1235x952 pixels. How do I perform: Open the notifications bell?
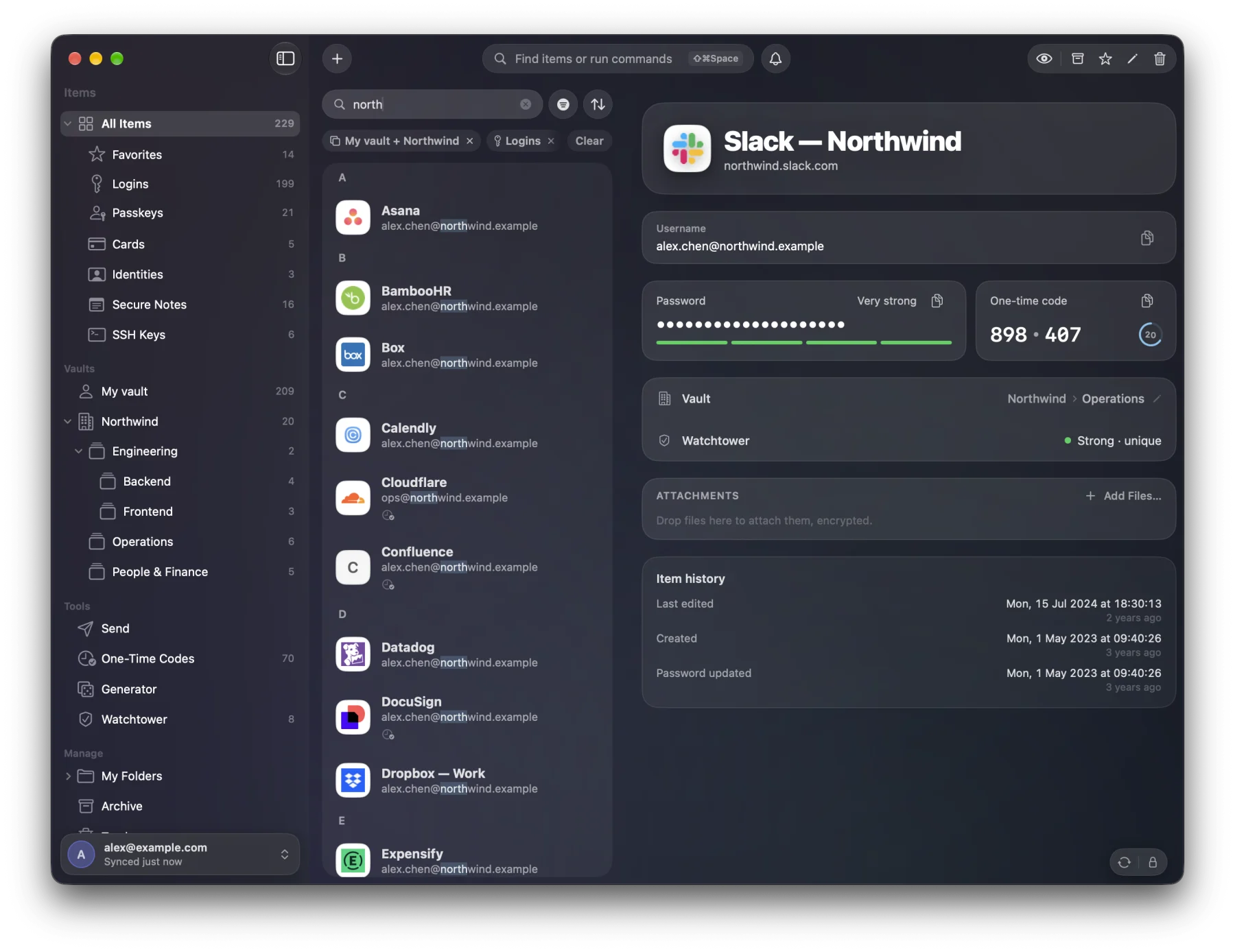[775, 59]
